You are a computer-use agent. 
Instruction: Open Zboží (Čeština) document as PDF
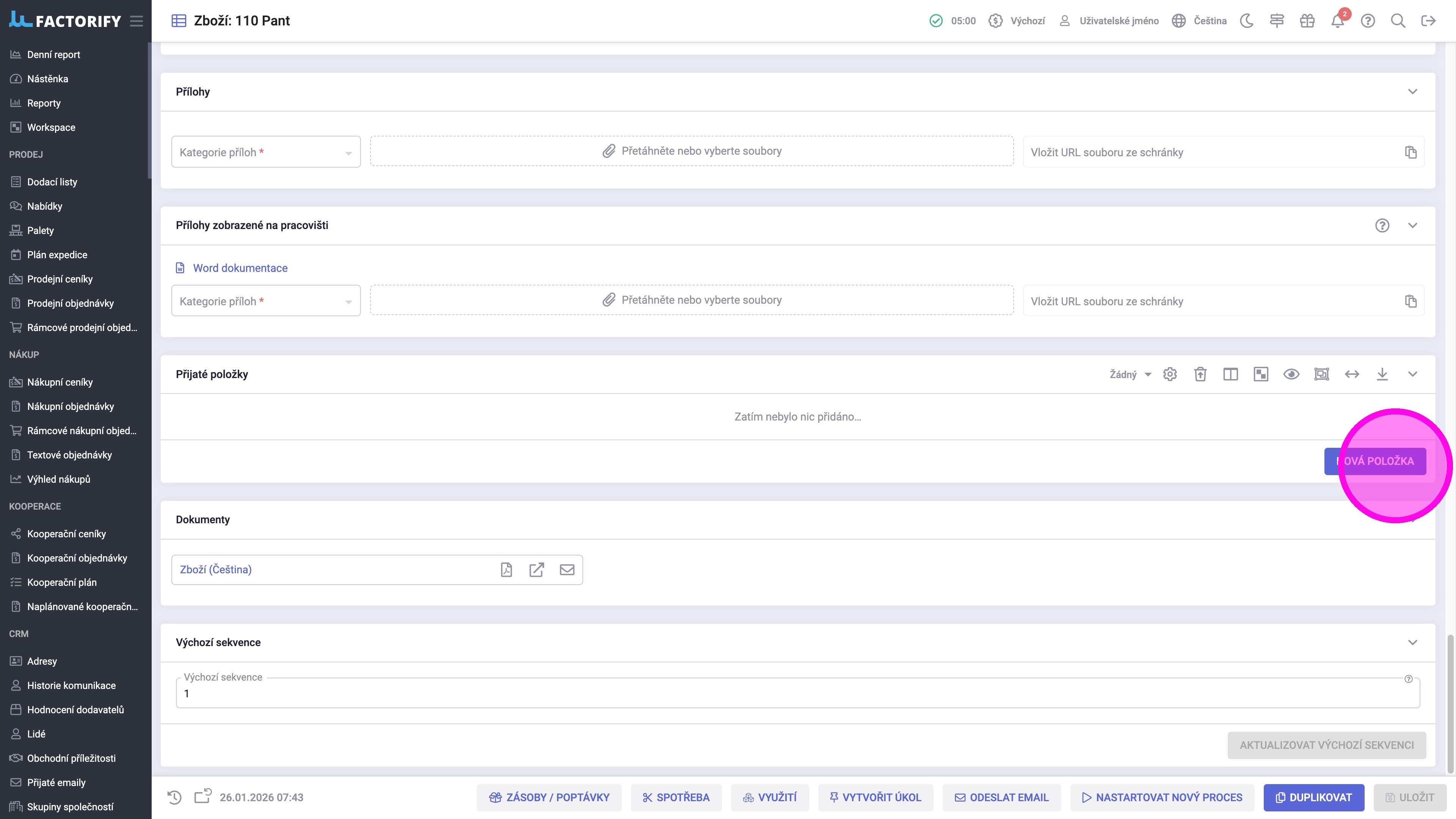point(507,570)
